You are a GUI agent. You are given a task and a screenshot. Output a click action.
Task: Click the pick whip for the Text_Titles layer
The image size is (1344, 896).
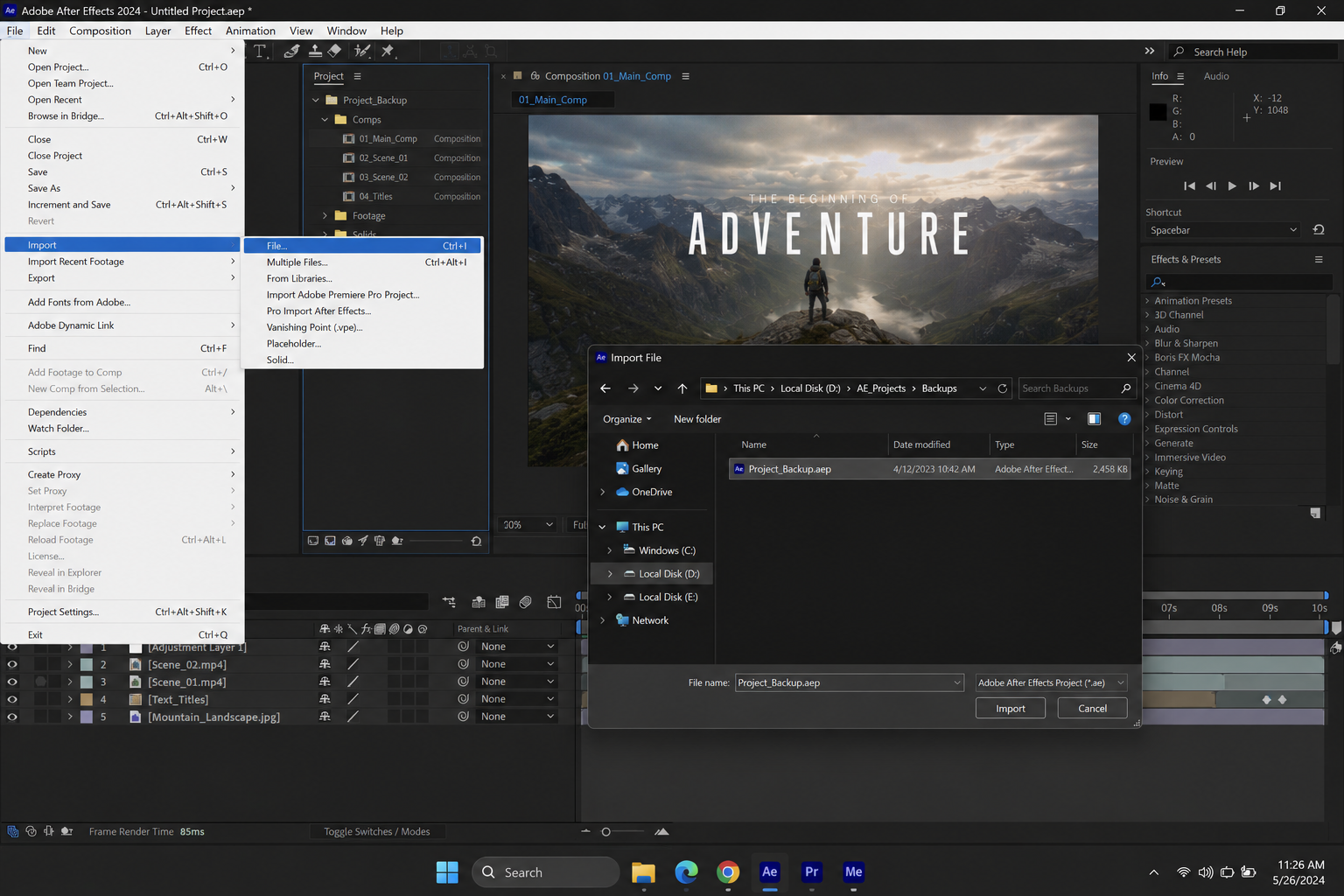point(464,699)
